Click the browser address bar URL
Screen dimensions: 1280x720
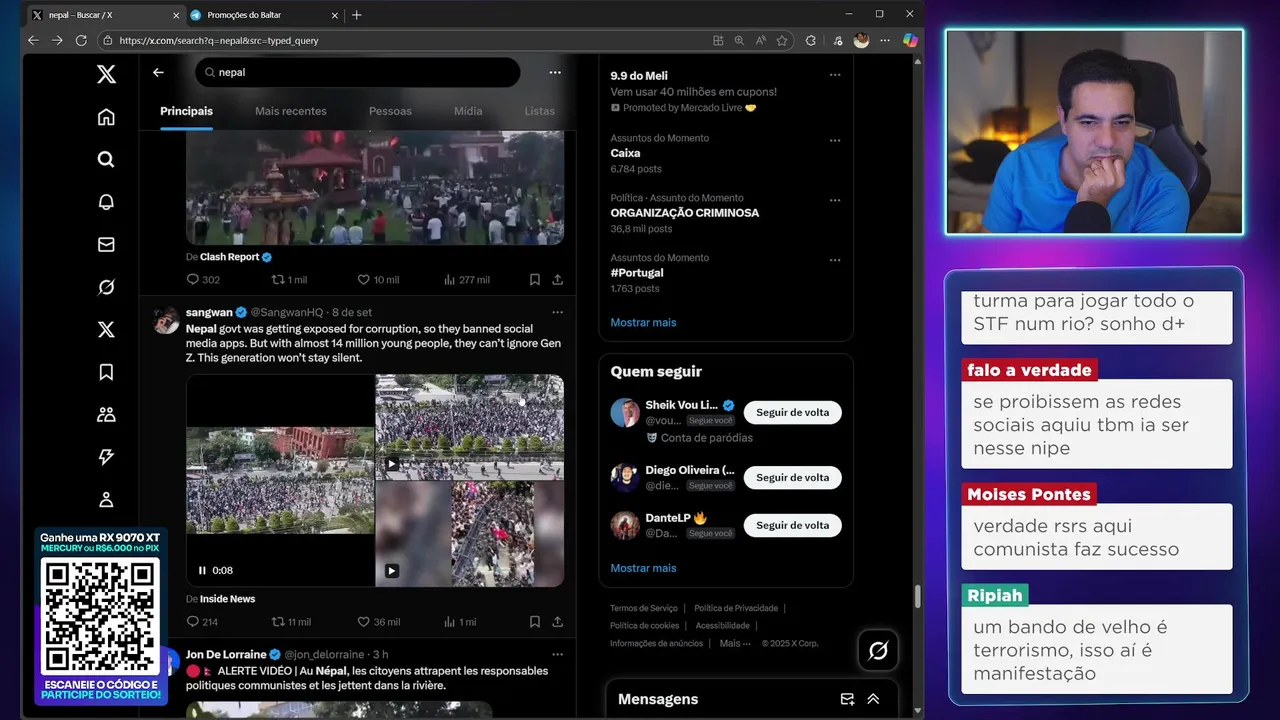[218, 40]
